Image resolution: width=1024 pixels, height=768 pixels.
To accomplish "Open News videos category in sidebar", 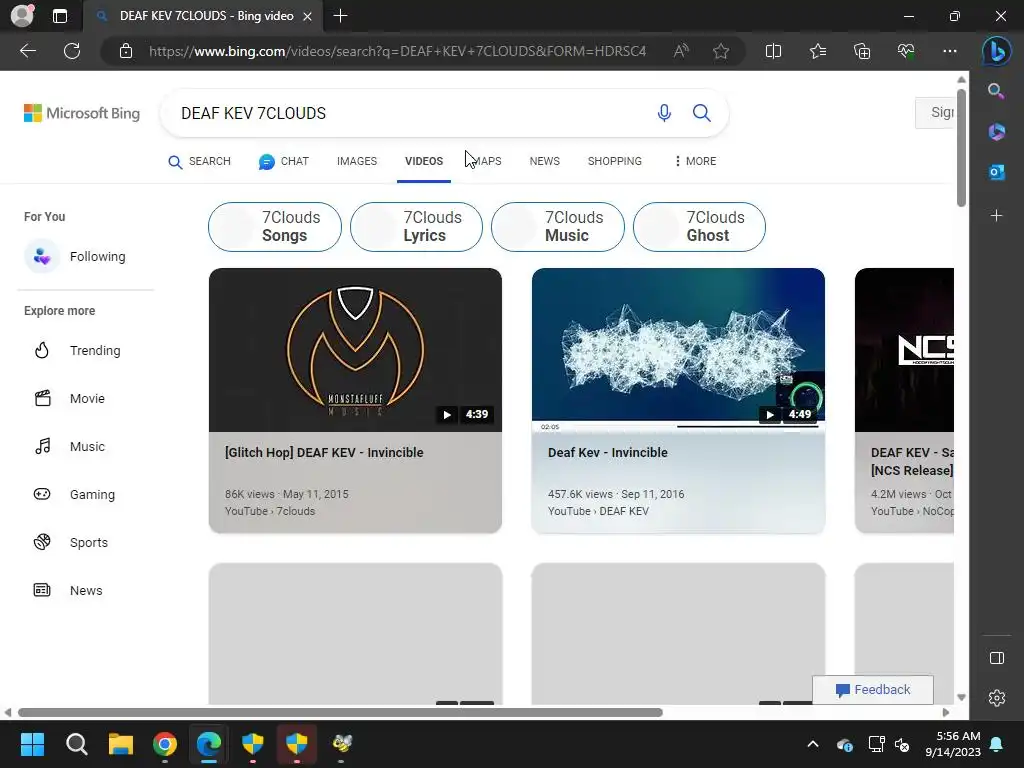I will 68,590.
